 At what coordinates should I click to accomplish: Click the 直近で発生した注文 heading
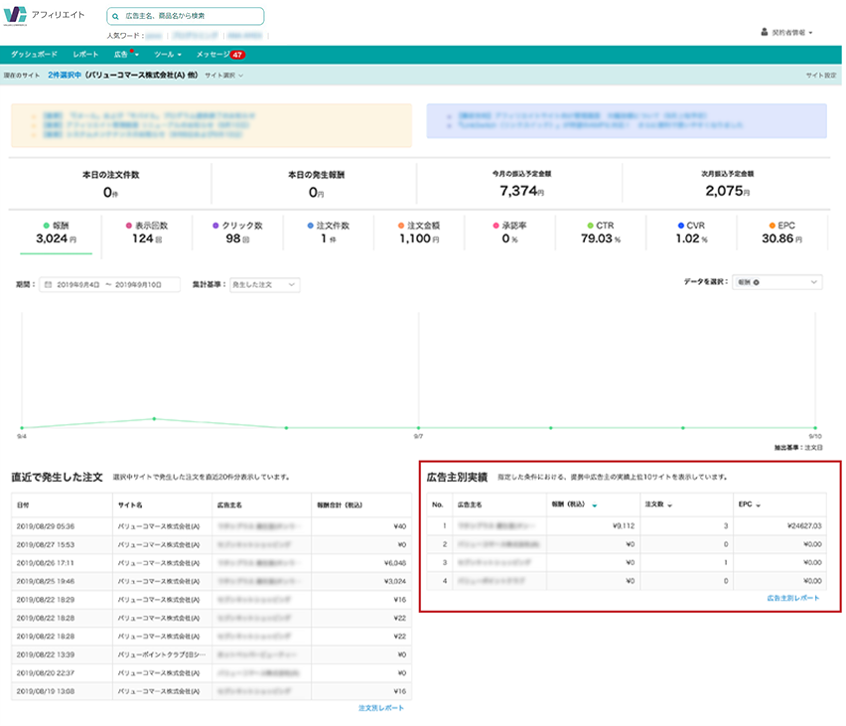tap(57, 477)
